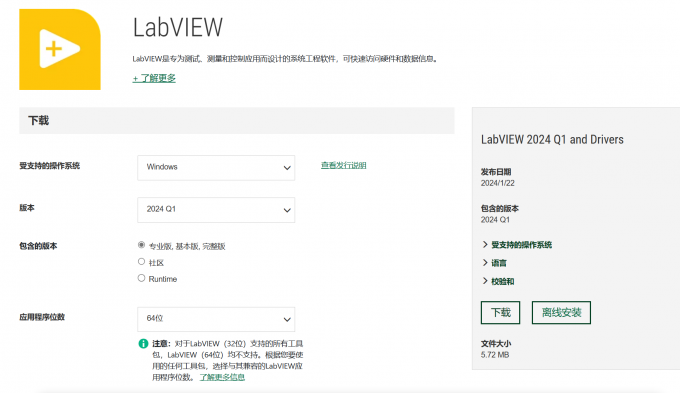Click the green info icon beside 注意
This screenshot has width=680, height=393.
click(143, 344)
